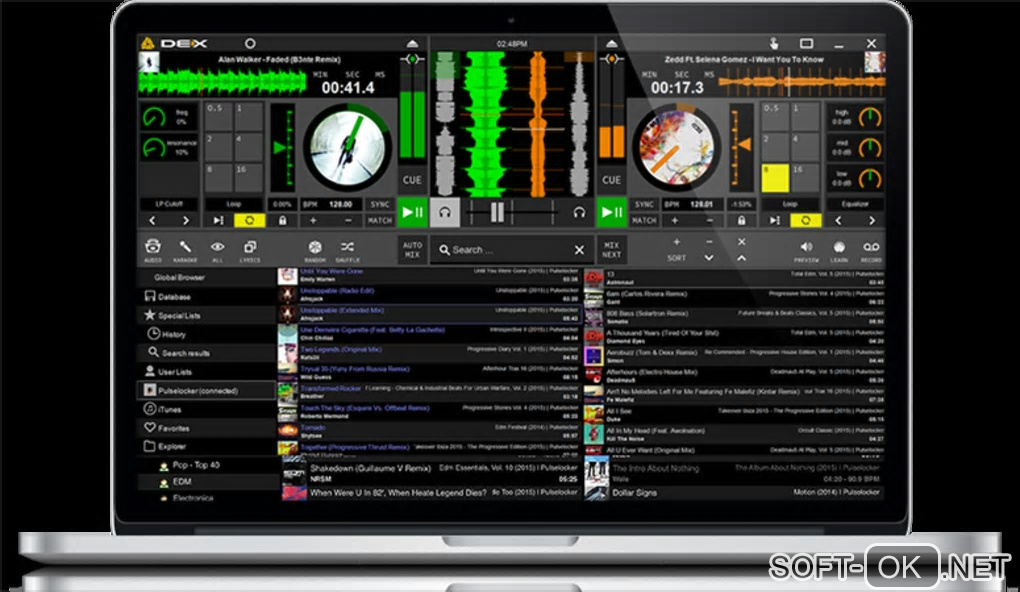Enable Auto Mix

click(412, 250)
